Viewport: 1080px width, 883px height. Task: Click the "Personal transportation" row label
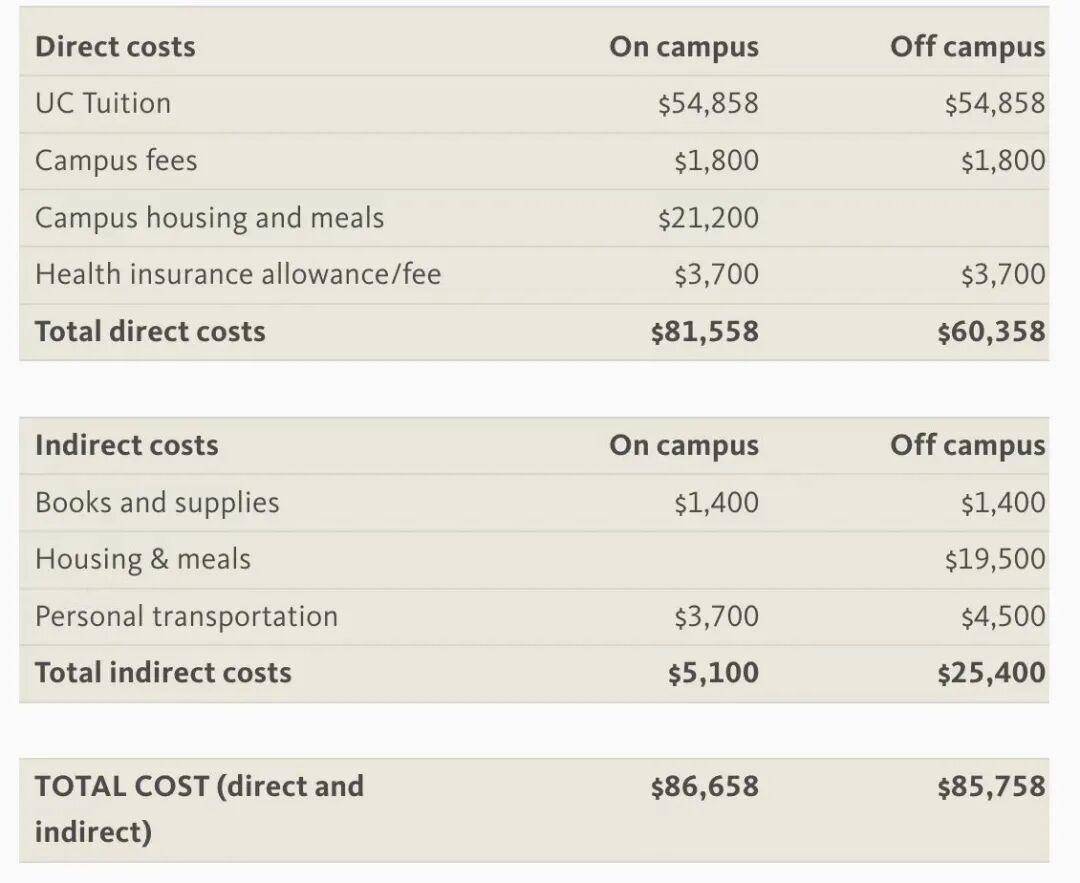click(x=186, y=616)
